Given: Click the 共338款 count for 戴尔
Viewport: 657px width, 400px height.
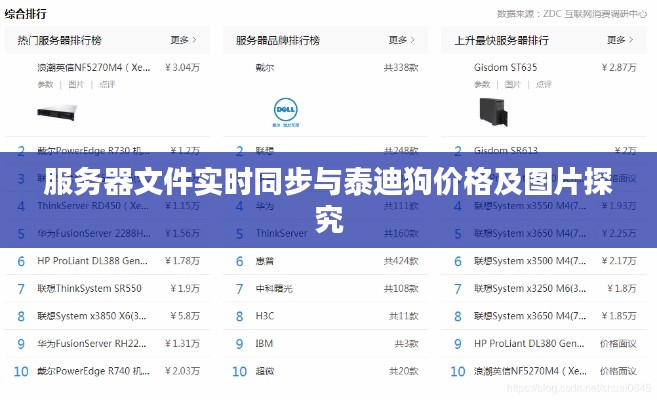Looking at the screenshot, I should [x=401, y=67].
